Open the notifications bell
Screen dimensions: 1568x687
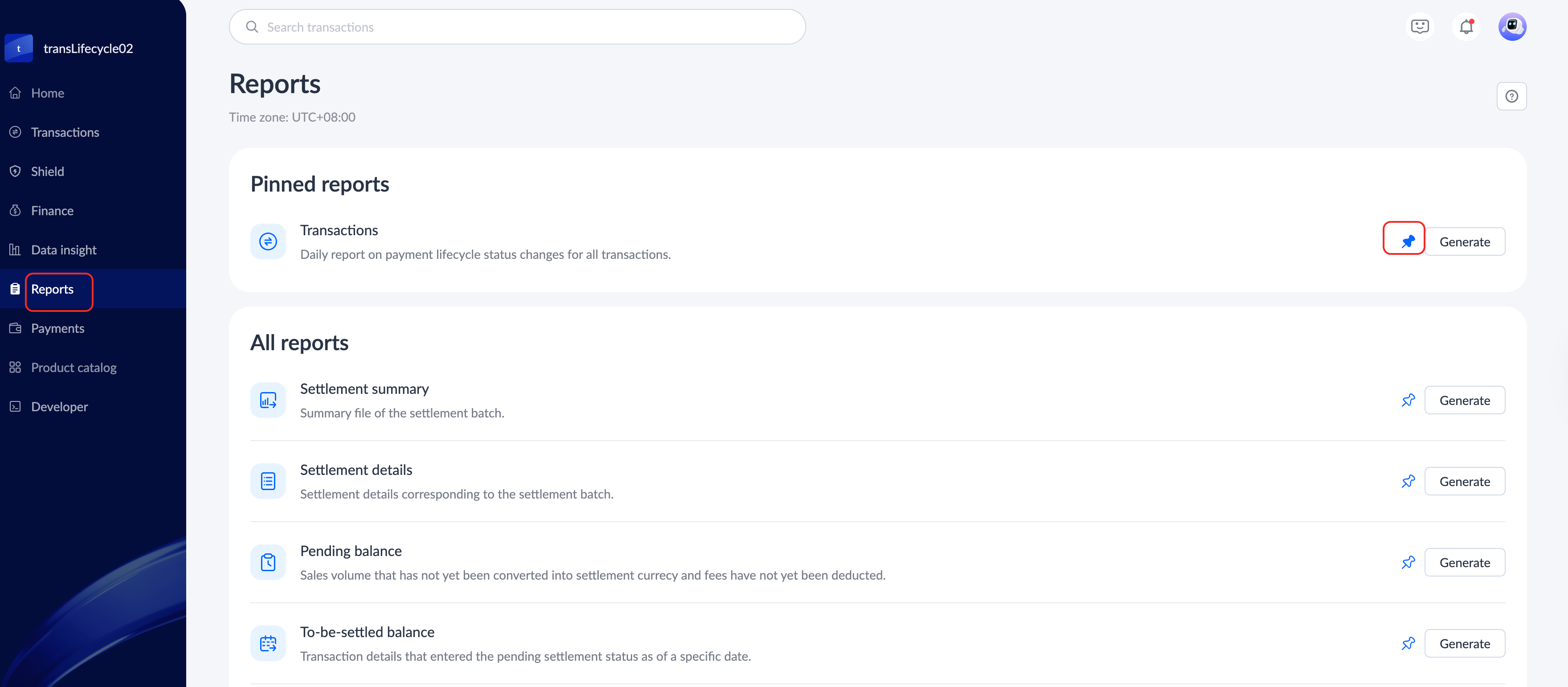[x=1466, y=27]
